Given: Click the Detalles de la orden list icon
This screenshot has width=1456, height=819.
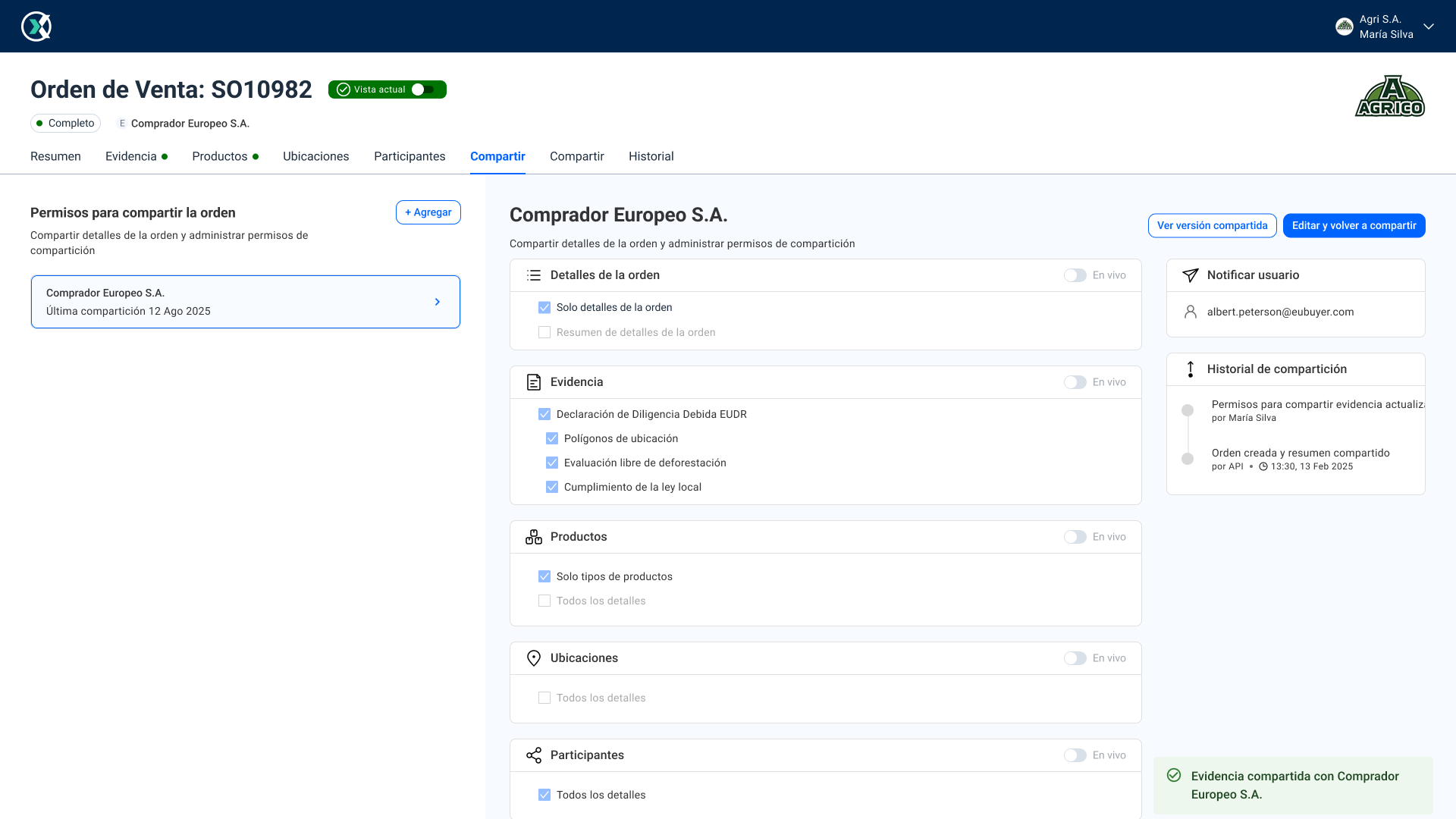Looking at the screenshot, I should pyautogui.click(x=534, y=275).
